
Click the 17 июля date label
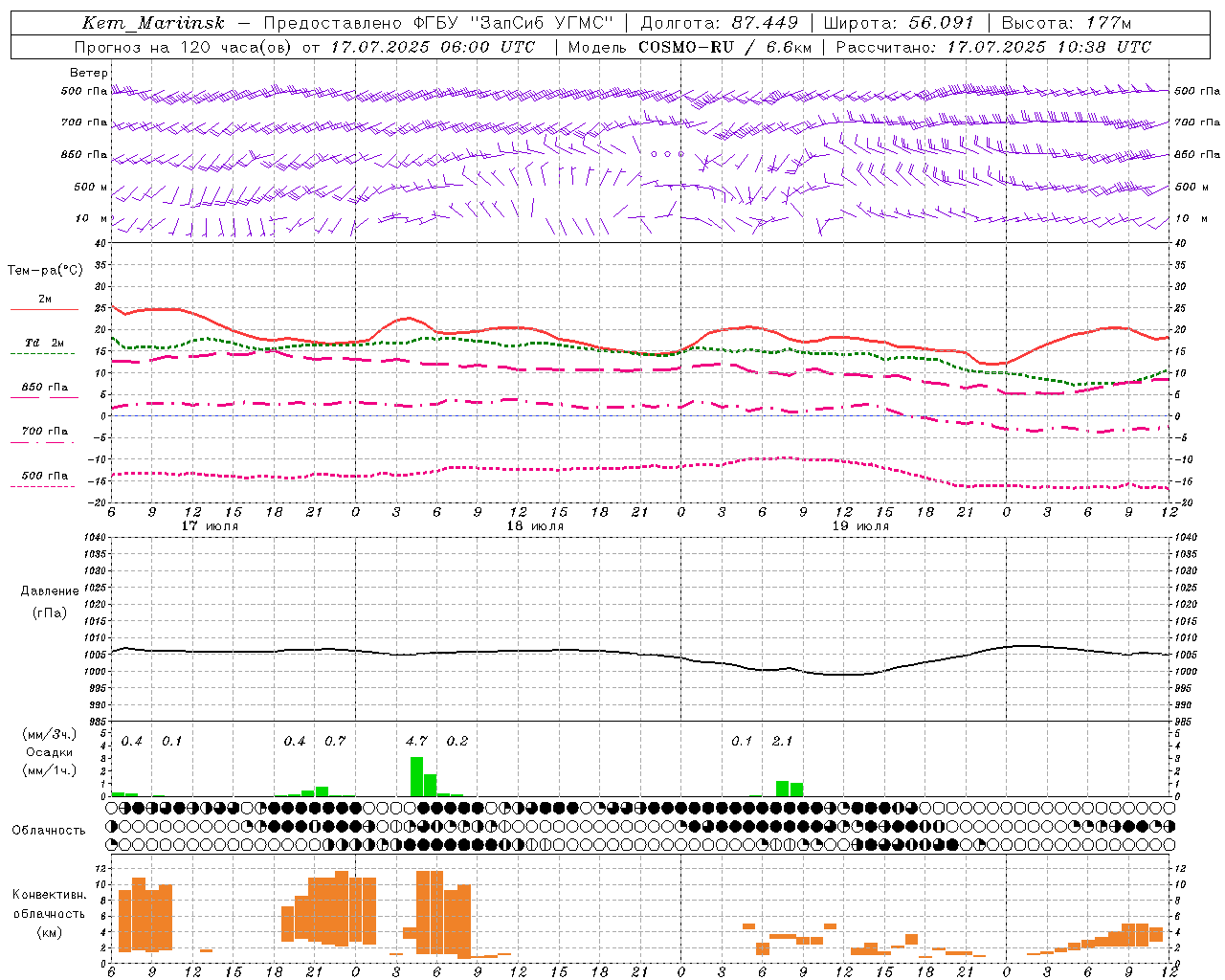210,526
